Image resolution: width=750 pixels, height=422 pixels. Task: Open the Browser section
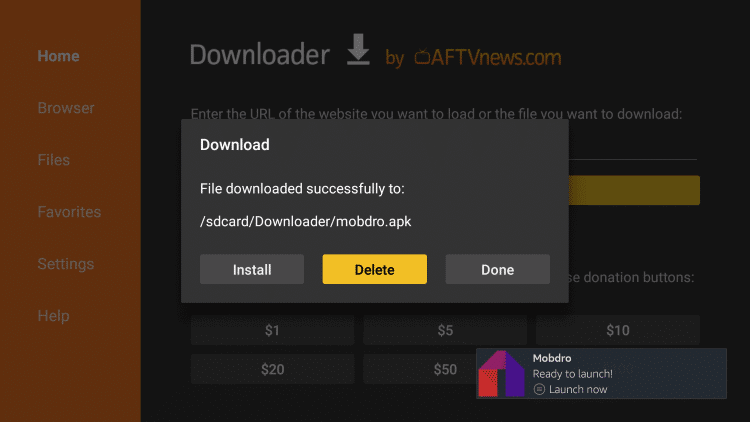[x=66, y=108]
